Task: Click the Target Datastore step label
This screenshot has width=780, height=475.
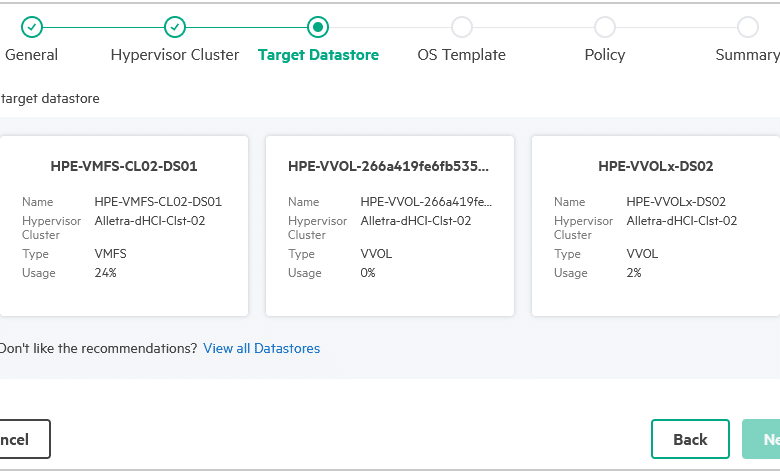Action: (x=318, y=55)
